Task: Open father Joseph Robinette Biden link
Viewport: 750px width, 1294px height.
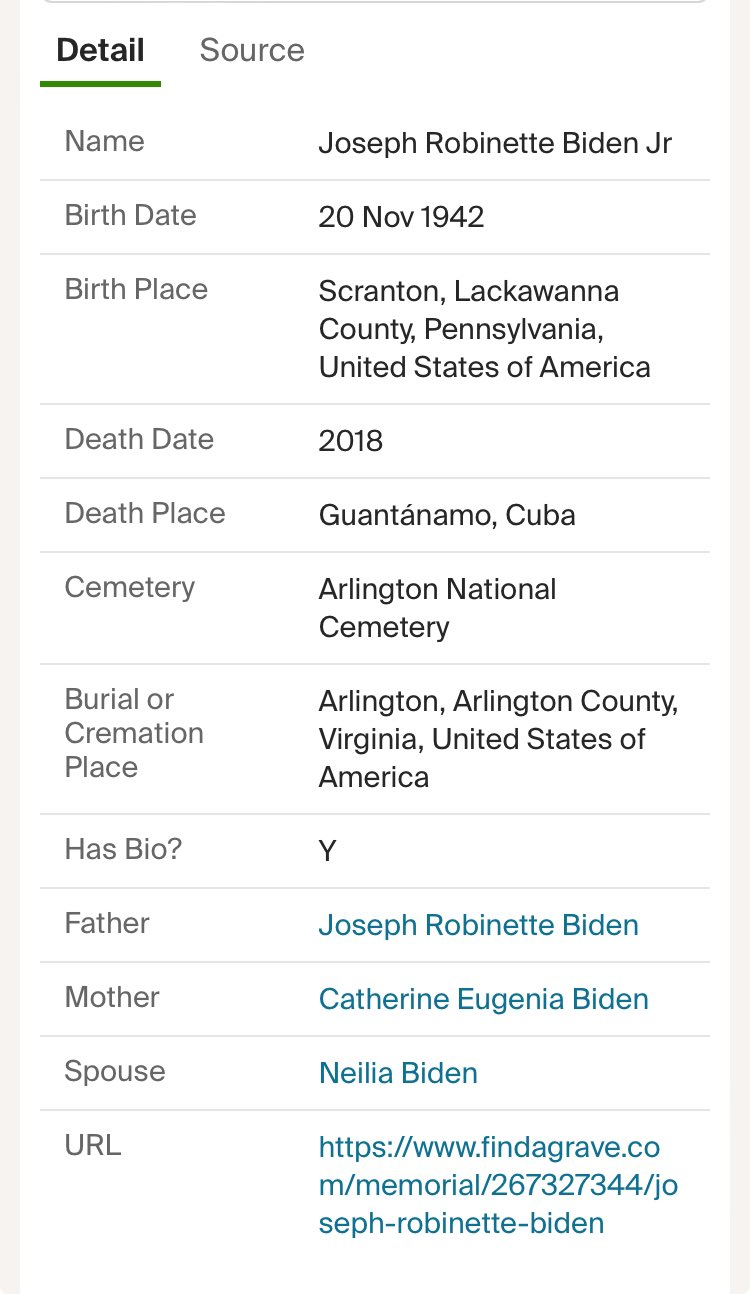Action: click(x=478, y=925)
